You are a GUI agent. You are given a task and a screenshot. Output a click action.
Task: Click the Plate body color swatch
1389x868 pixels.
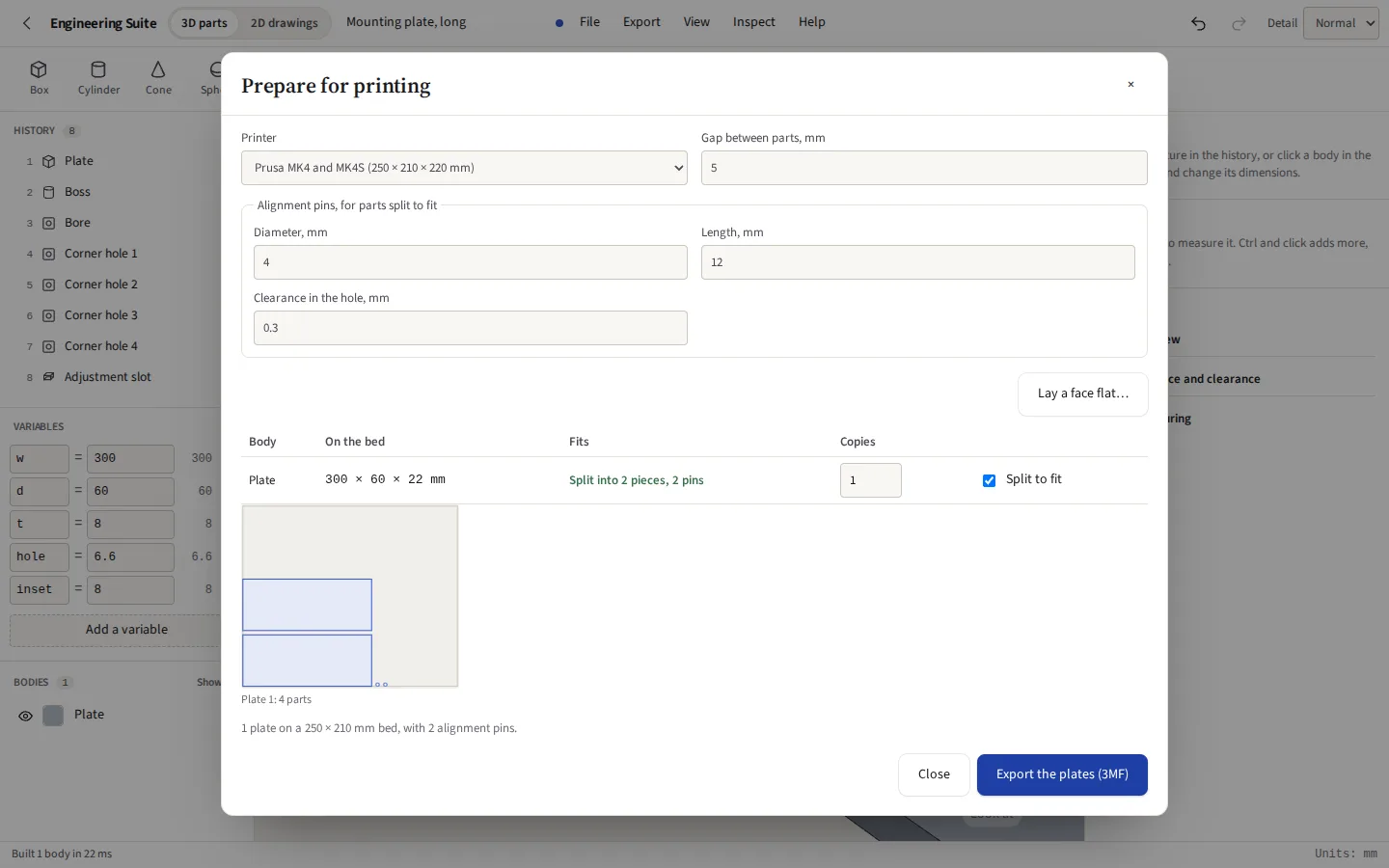[53, 716]
